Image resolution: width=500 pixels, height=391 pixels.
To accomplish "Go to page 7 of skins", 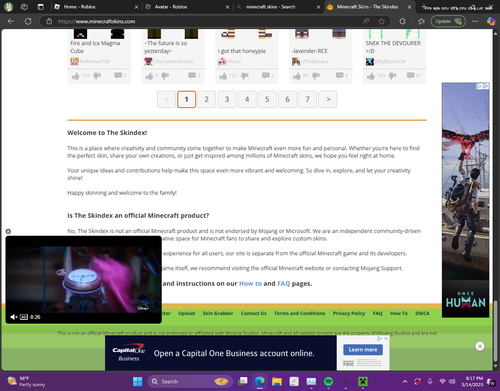I will (x=307, y=99).
